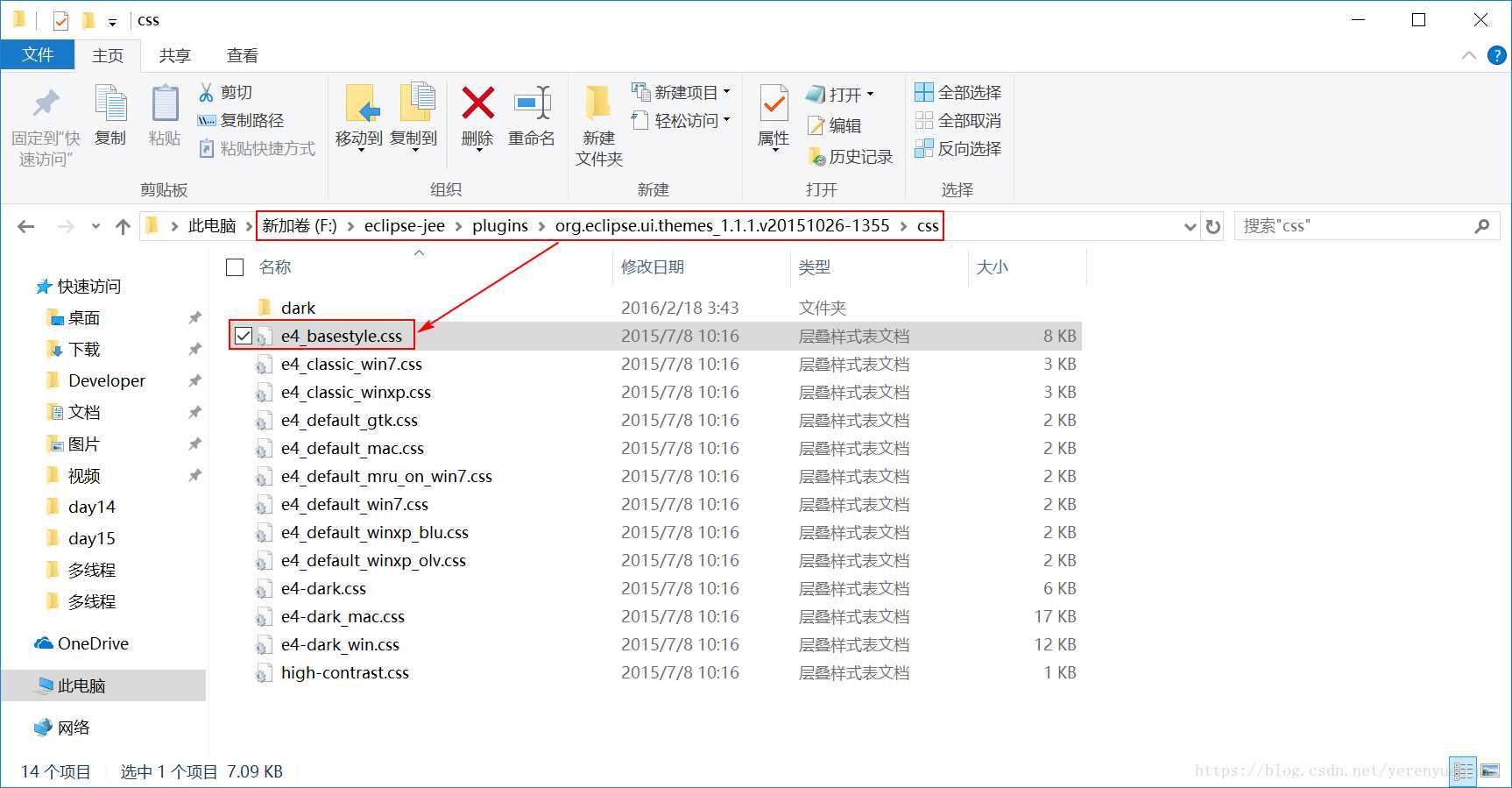Sort by the Name column header
Screen dimensions: 1512x788
coord(275,267)
